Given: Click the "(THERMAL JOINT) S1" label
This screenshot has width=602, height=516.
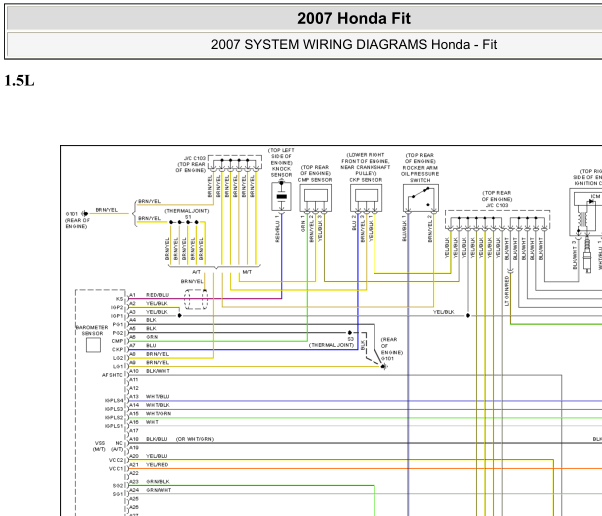Looking at the screenshot, I should (187, 214).
